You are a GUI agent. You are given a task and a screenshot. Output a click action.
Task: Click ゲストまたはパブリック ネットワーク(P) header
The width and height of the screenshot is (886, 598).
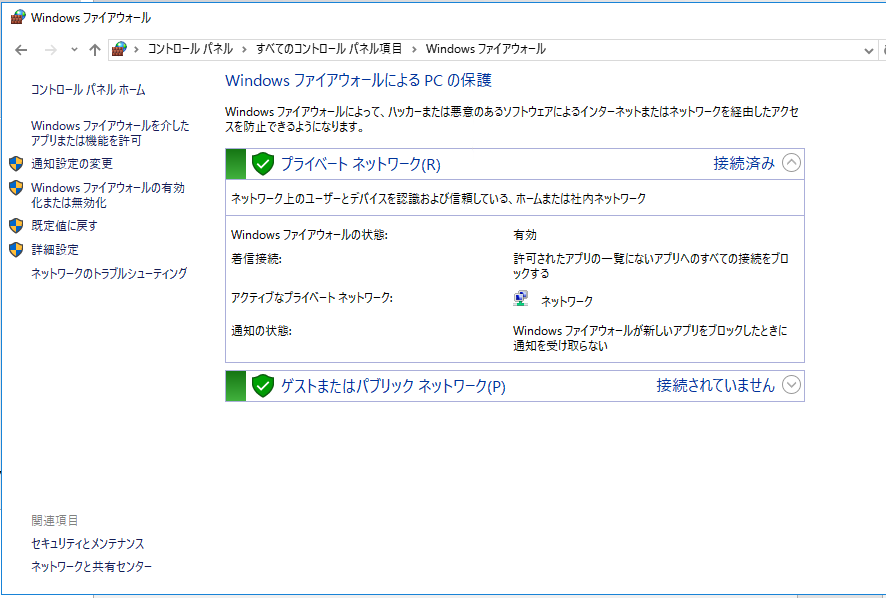(393, 387)
